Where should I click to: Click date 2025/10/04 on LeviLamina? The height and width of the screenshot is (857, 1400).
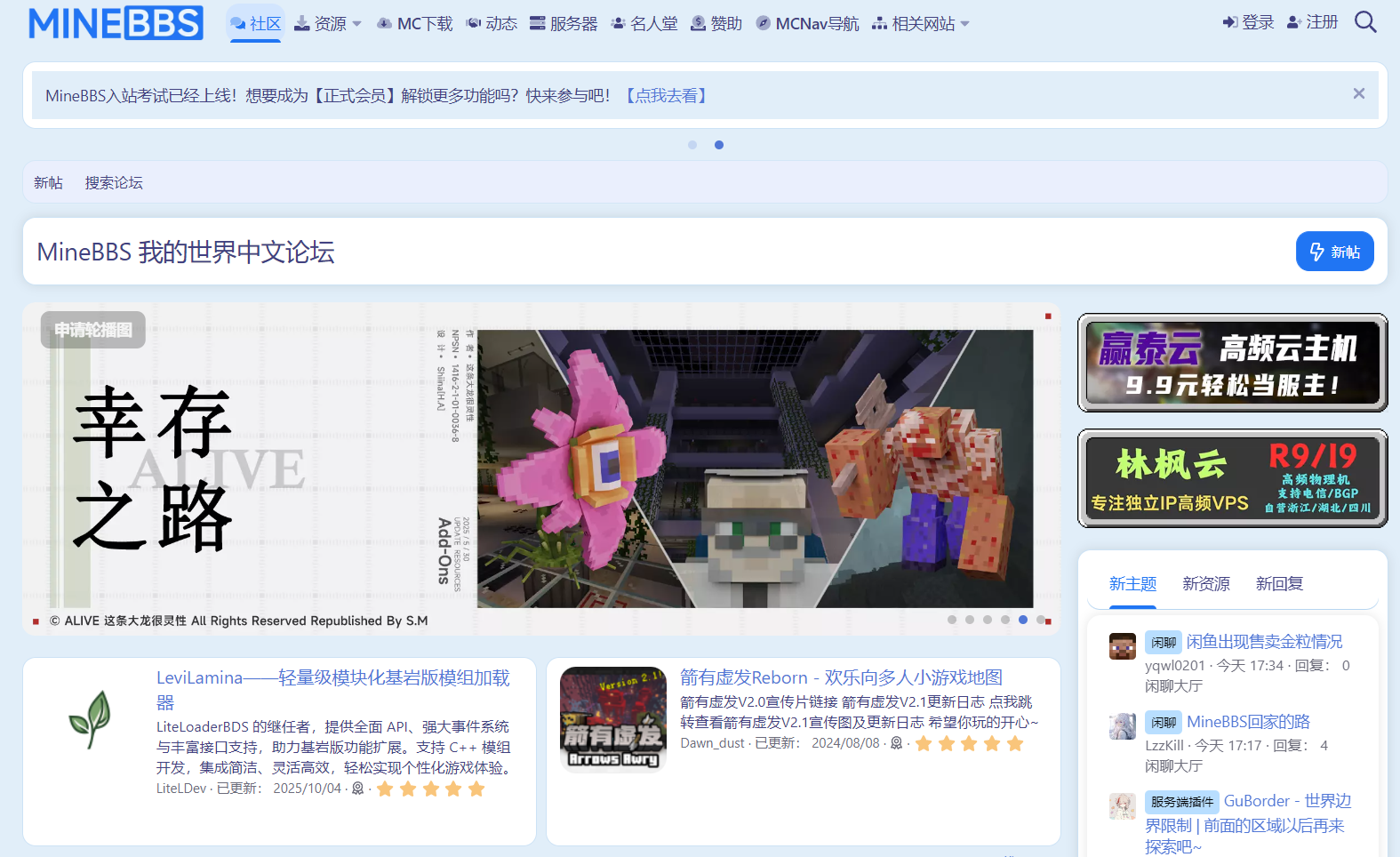click(307, 789)
